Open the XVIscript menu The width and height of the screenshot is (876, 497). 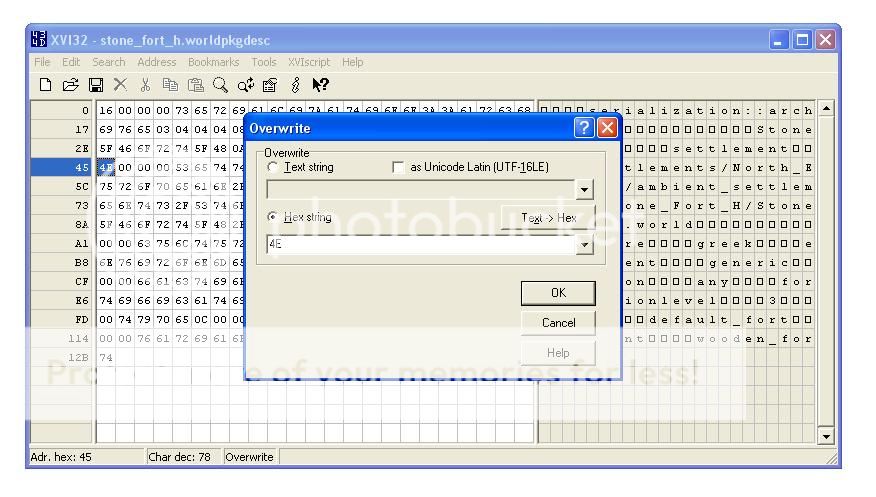[311, 62]
